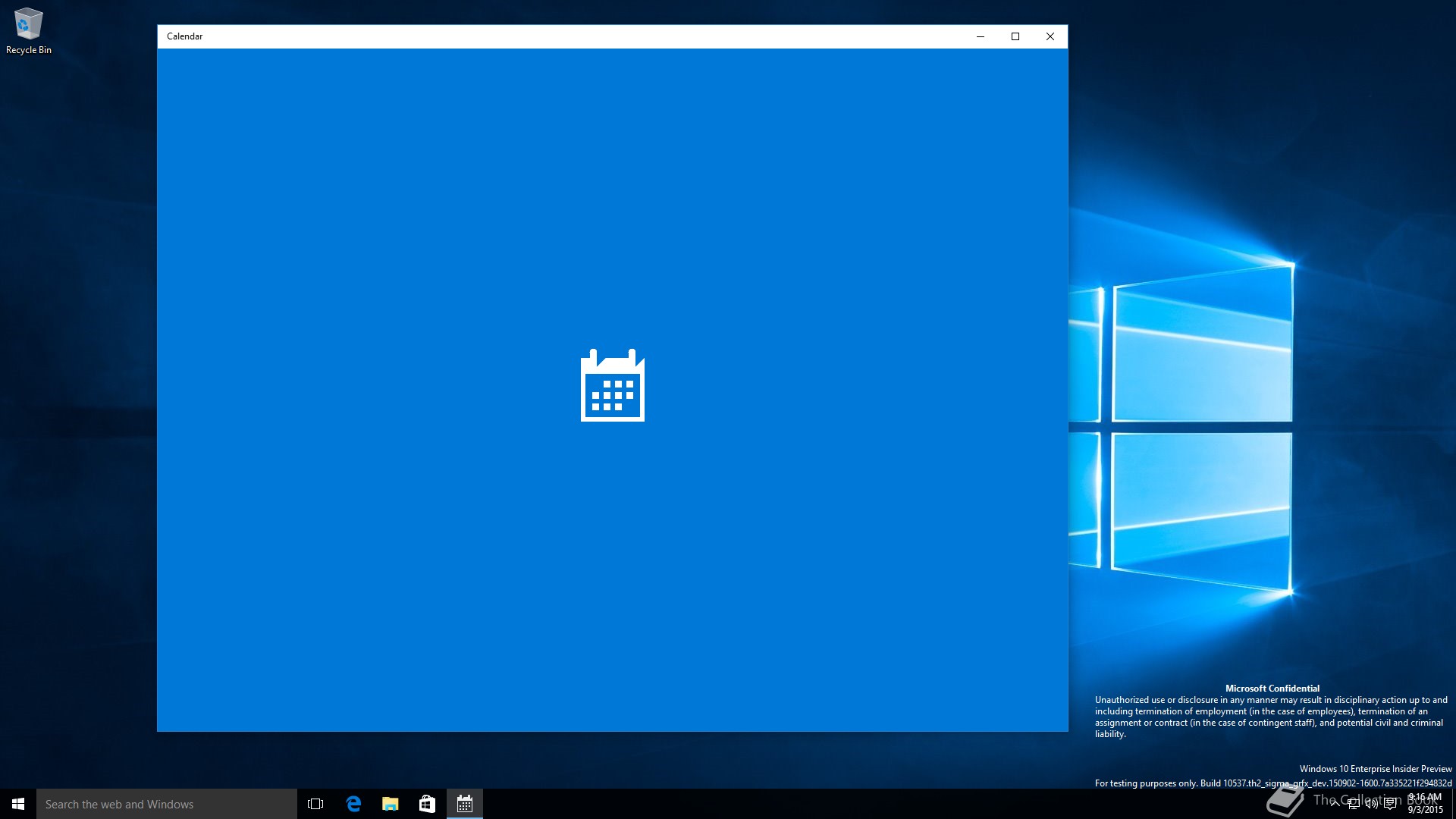Open the volume control tray icon

1372,804
